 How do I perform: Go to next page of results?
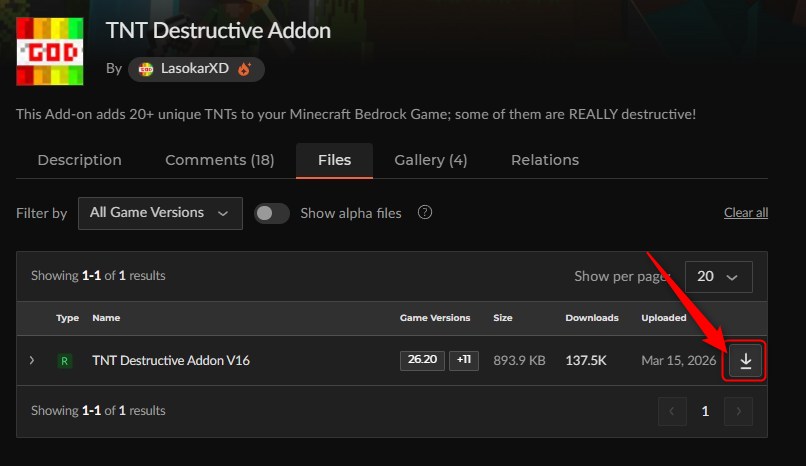(738, 411)
